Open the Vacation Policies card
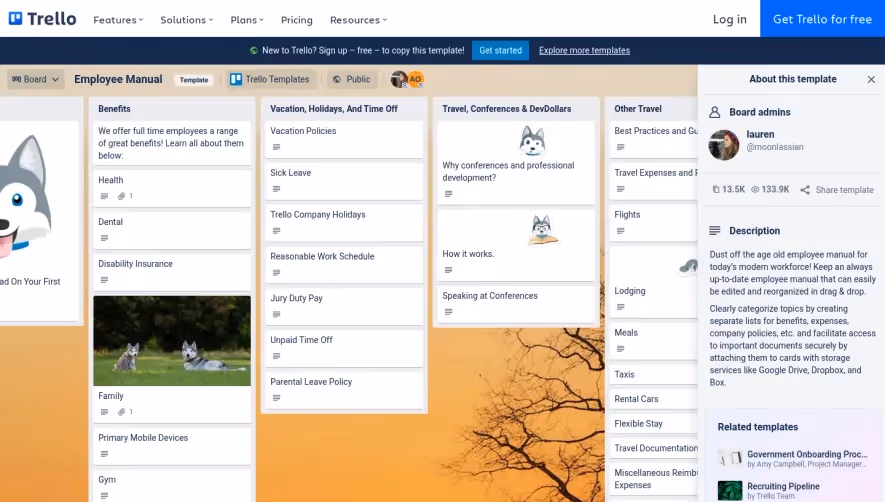The width and height of the screenshot is (885, 502). click(x=344, y=139)
